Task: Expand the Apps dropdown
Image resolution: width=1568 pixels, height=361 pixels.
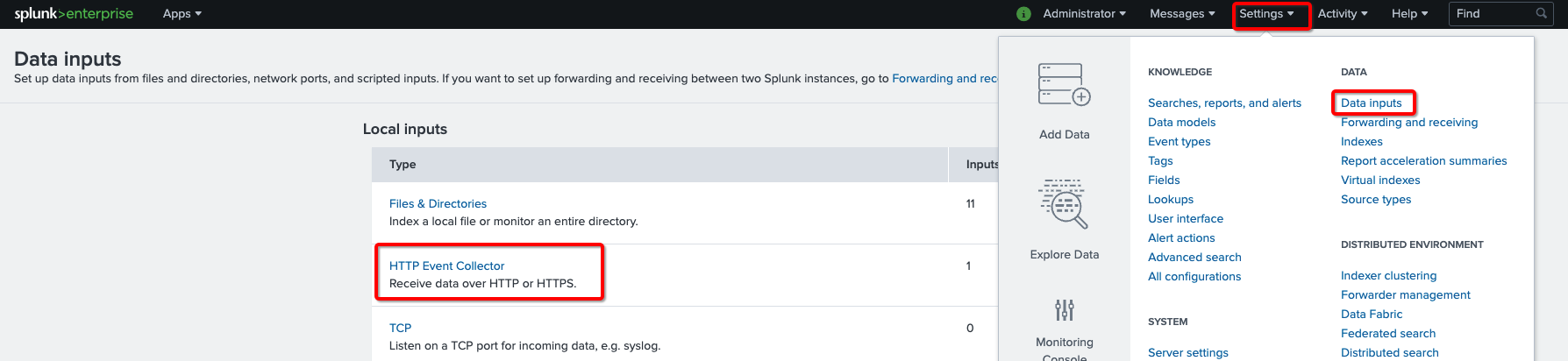Action: [182, 14]
